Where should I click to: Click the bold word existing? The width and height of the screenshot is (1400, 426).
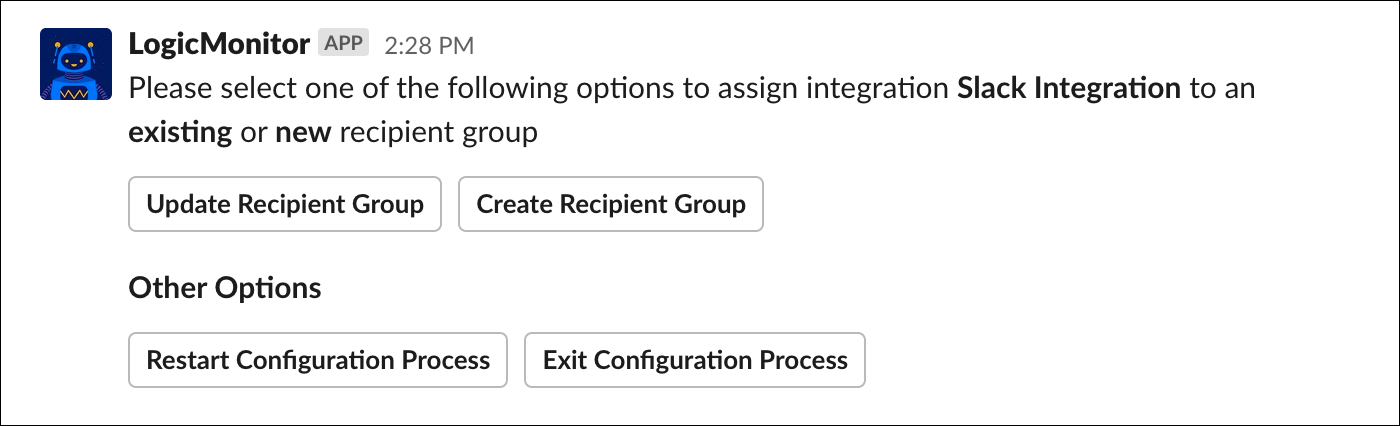click(180, 132)
